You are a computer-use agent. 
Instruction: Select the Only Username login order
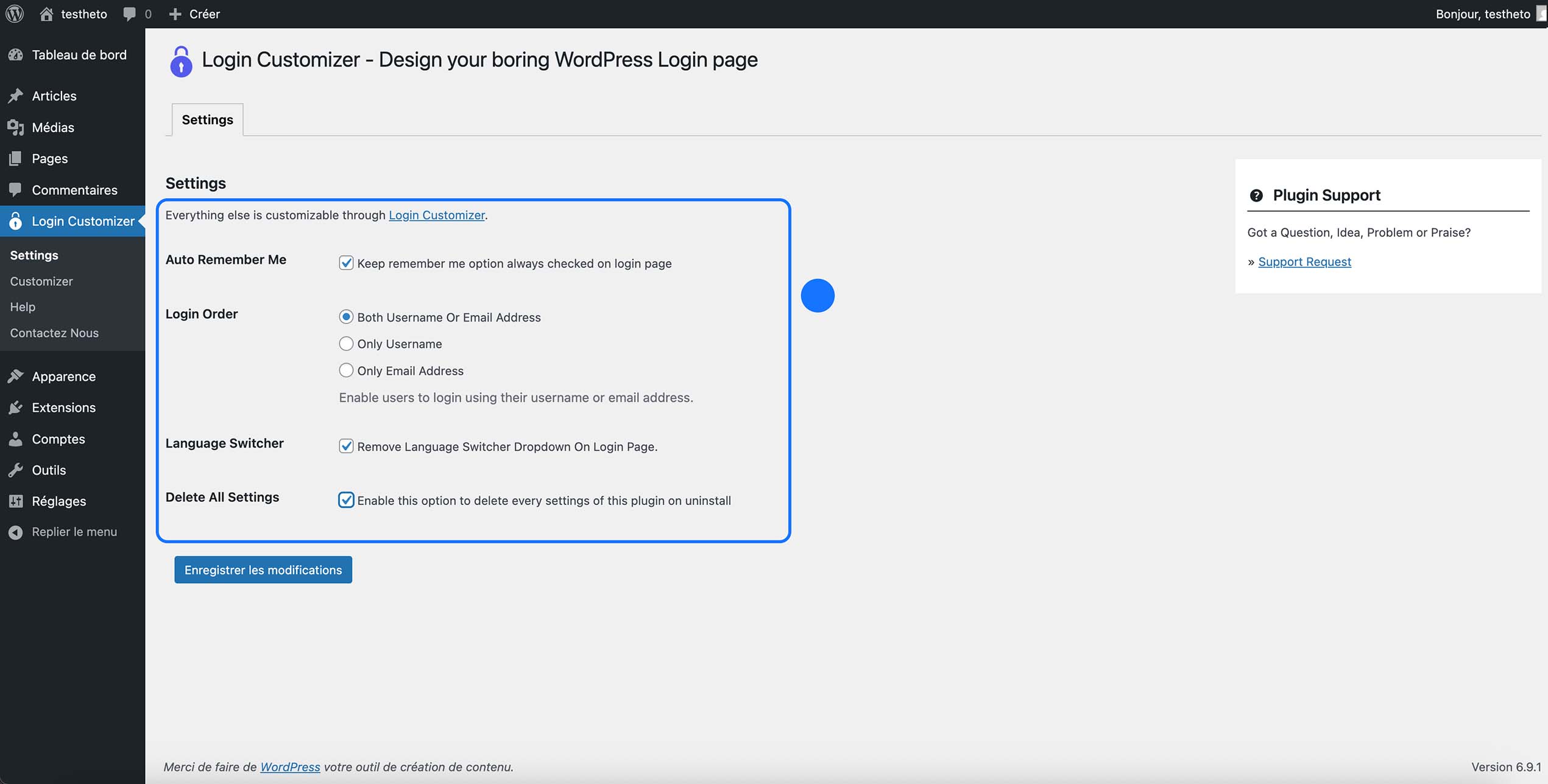click(346, 344)
